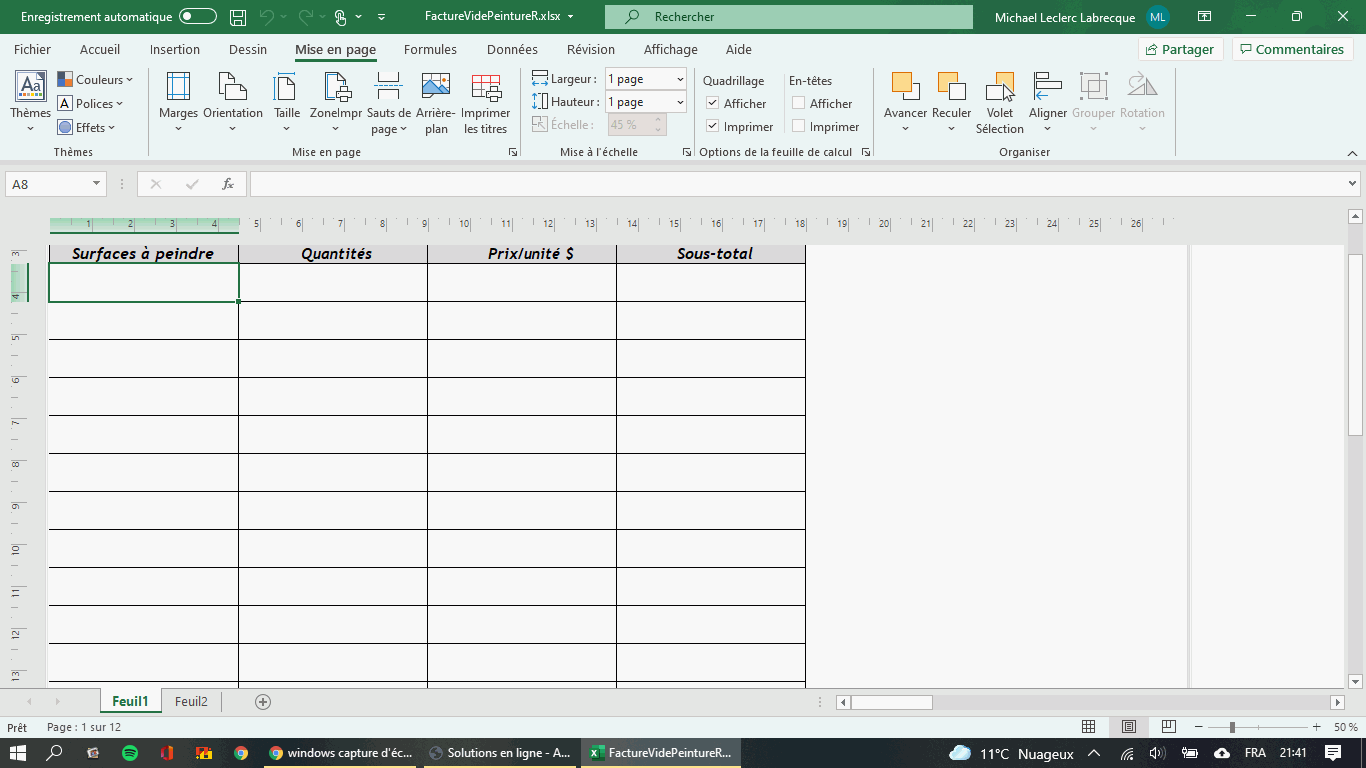Click the Partager button

coord(1180,49)
